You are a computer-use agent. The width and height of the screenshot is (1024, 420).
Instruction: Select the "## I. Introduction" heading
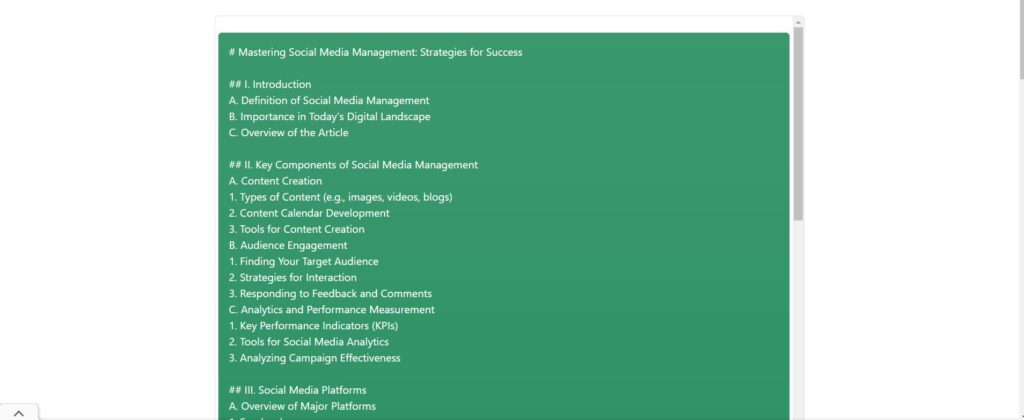pyautogui.click(x=270, y=84)
